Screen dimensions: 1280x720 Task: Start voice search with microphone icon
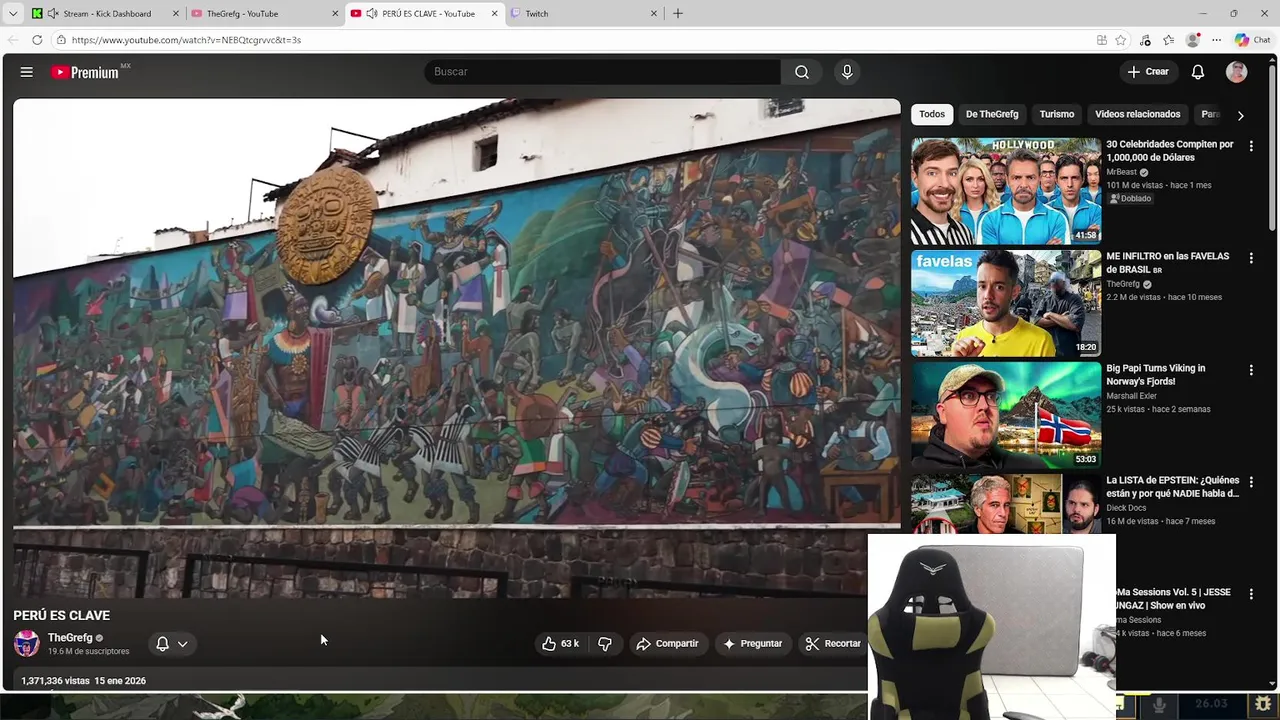click(x=847, y=72)
